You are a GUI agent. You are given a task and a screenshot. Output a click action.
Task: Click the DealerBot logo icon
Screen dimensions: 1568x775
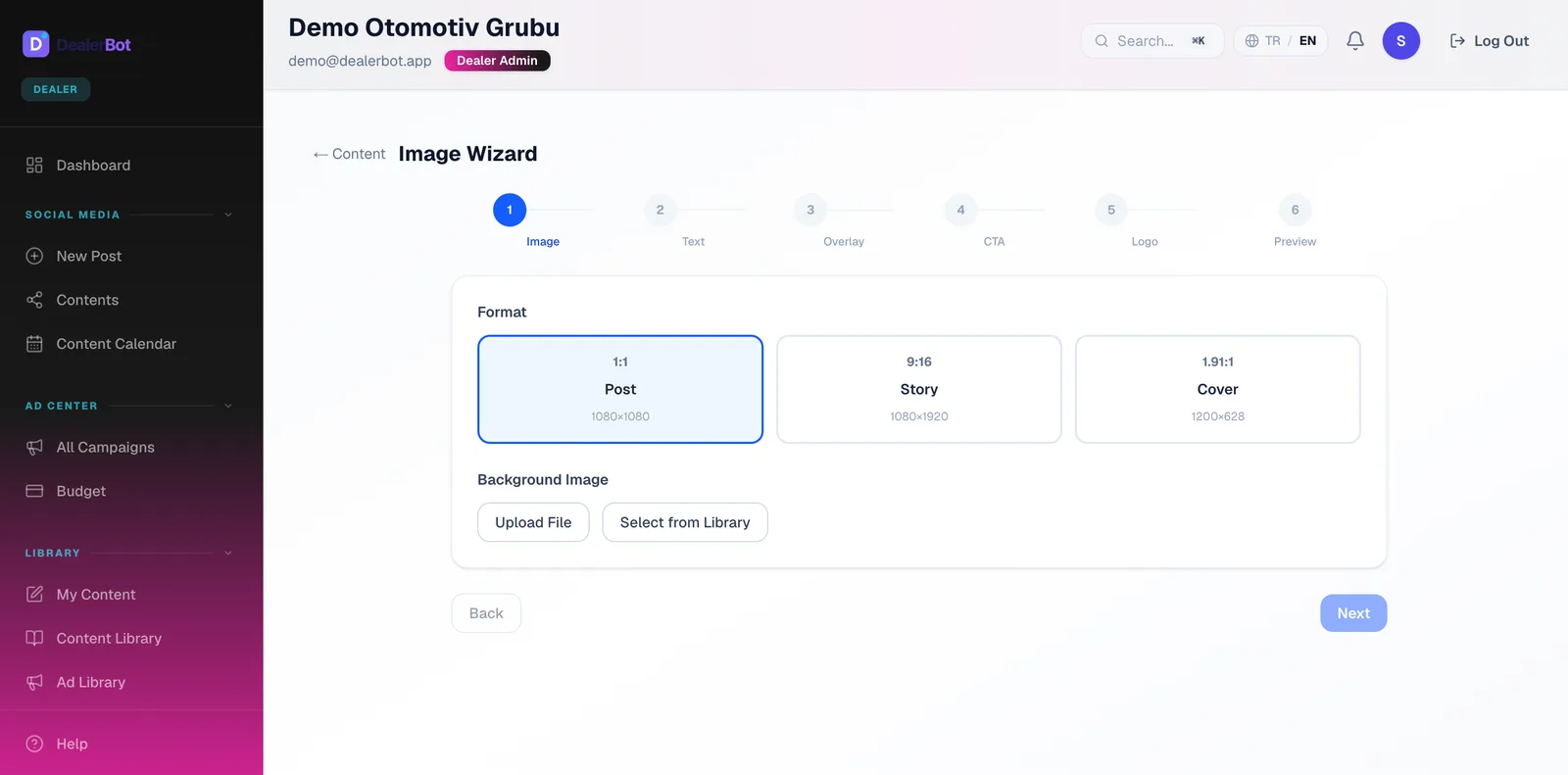click(x=36, y=44)
